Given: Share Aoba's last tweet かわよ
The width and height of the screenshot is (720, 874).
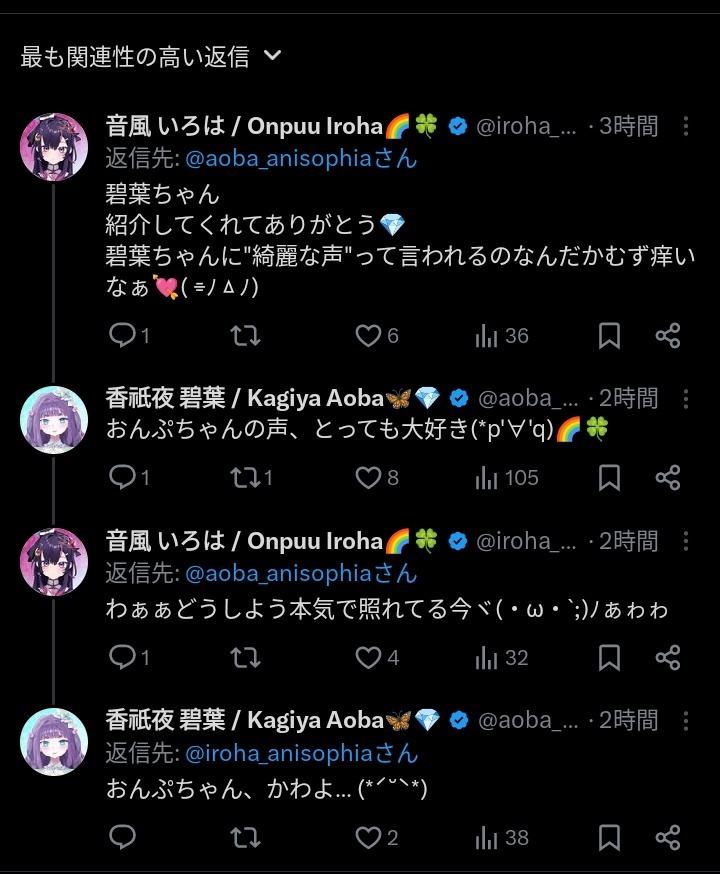Looking at the screenshot, I should (x=668, y=836).
